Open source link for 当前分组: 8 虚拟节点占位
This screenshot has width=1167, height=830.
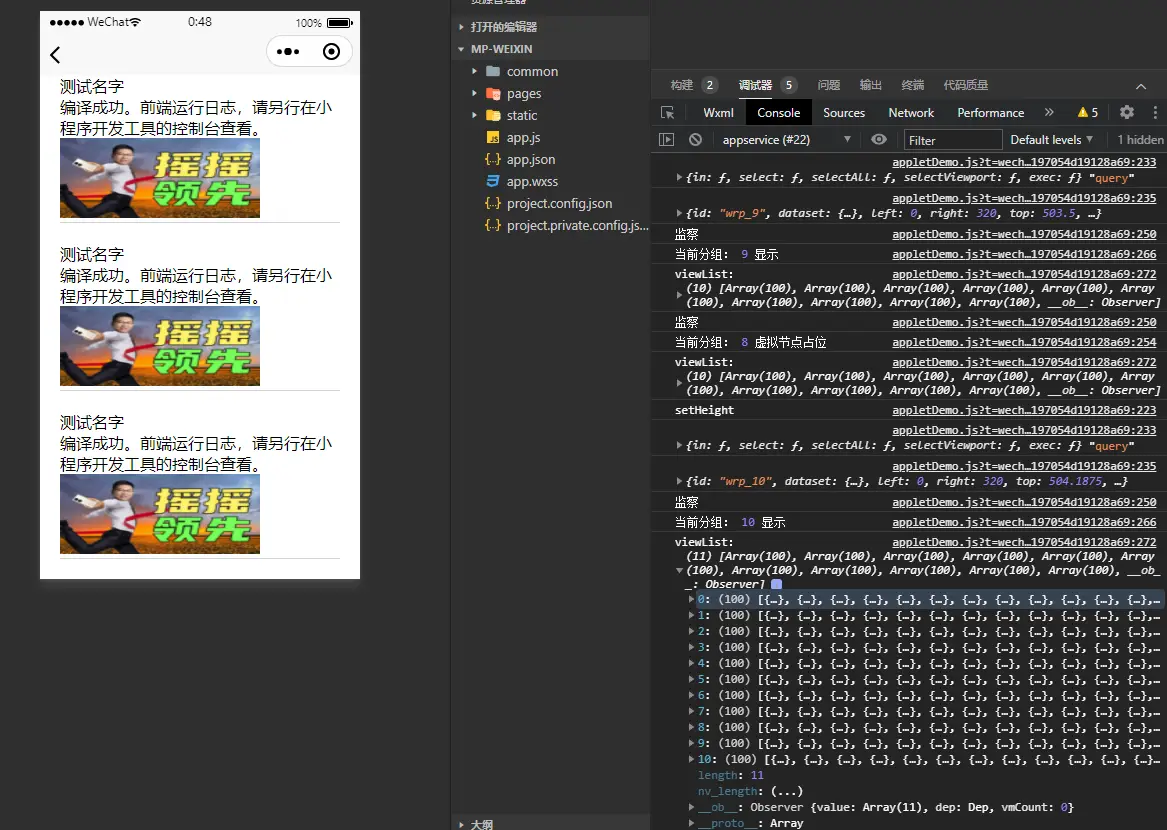(1024, 342)
